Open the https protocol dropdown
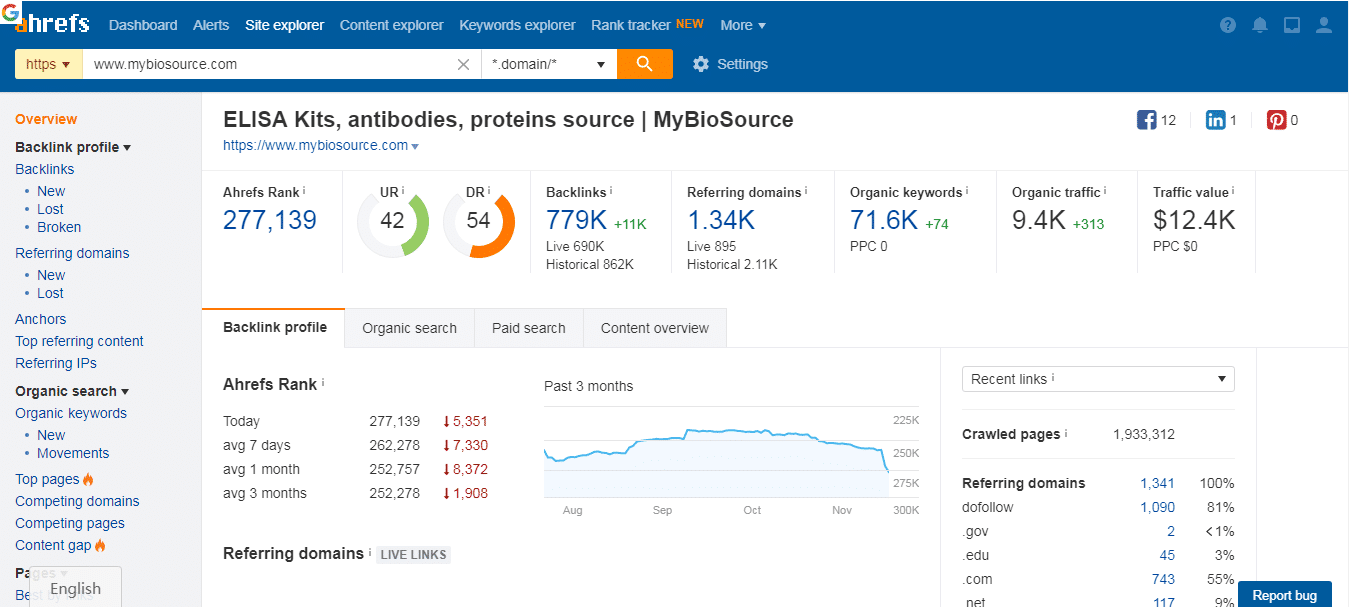1349x607 pixels. coord(48,64)
